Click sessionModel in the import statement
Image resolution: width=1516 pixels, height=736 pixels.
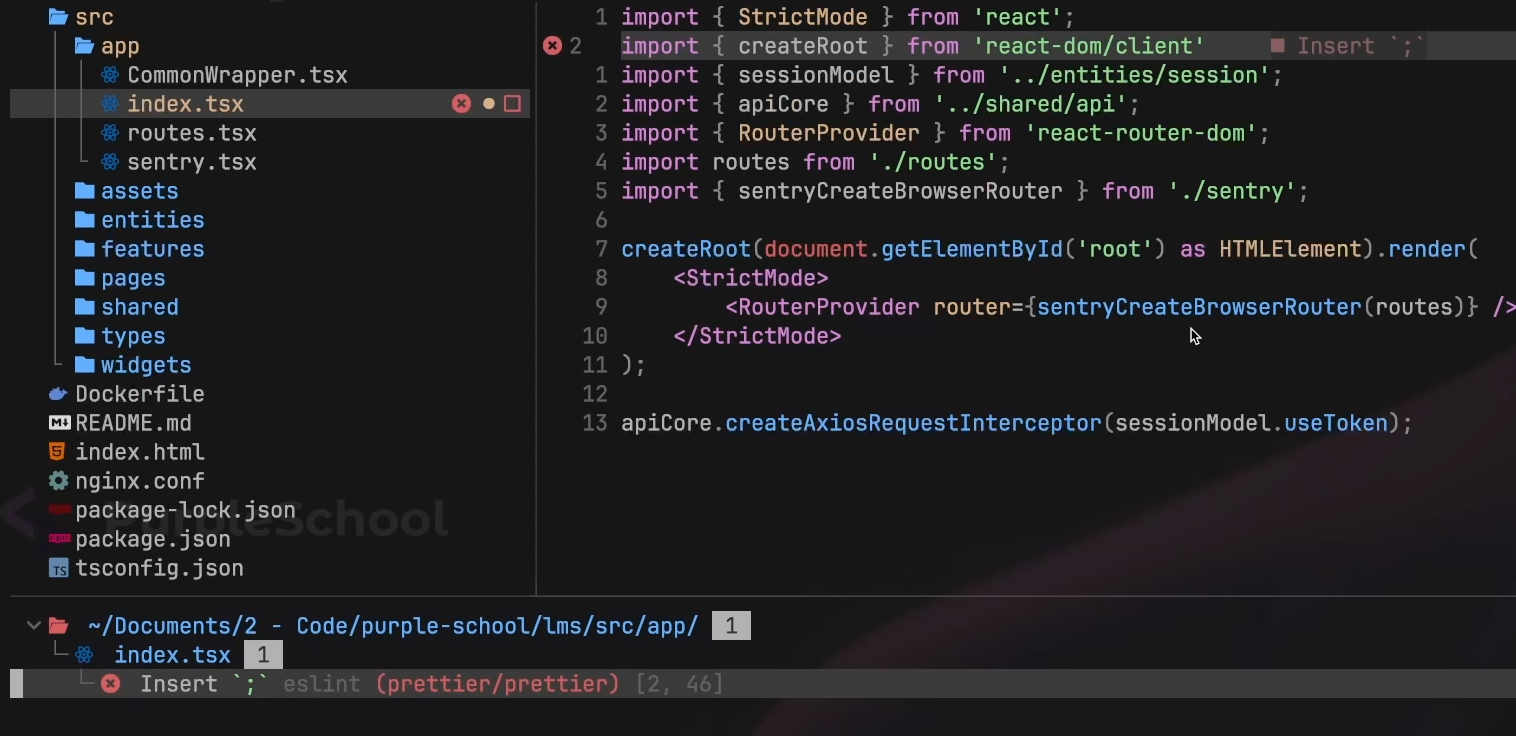point(816,75)
